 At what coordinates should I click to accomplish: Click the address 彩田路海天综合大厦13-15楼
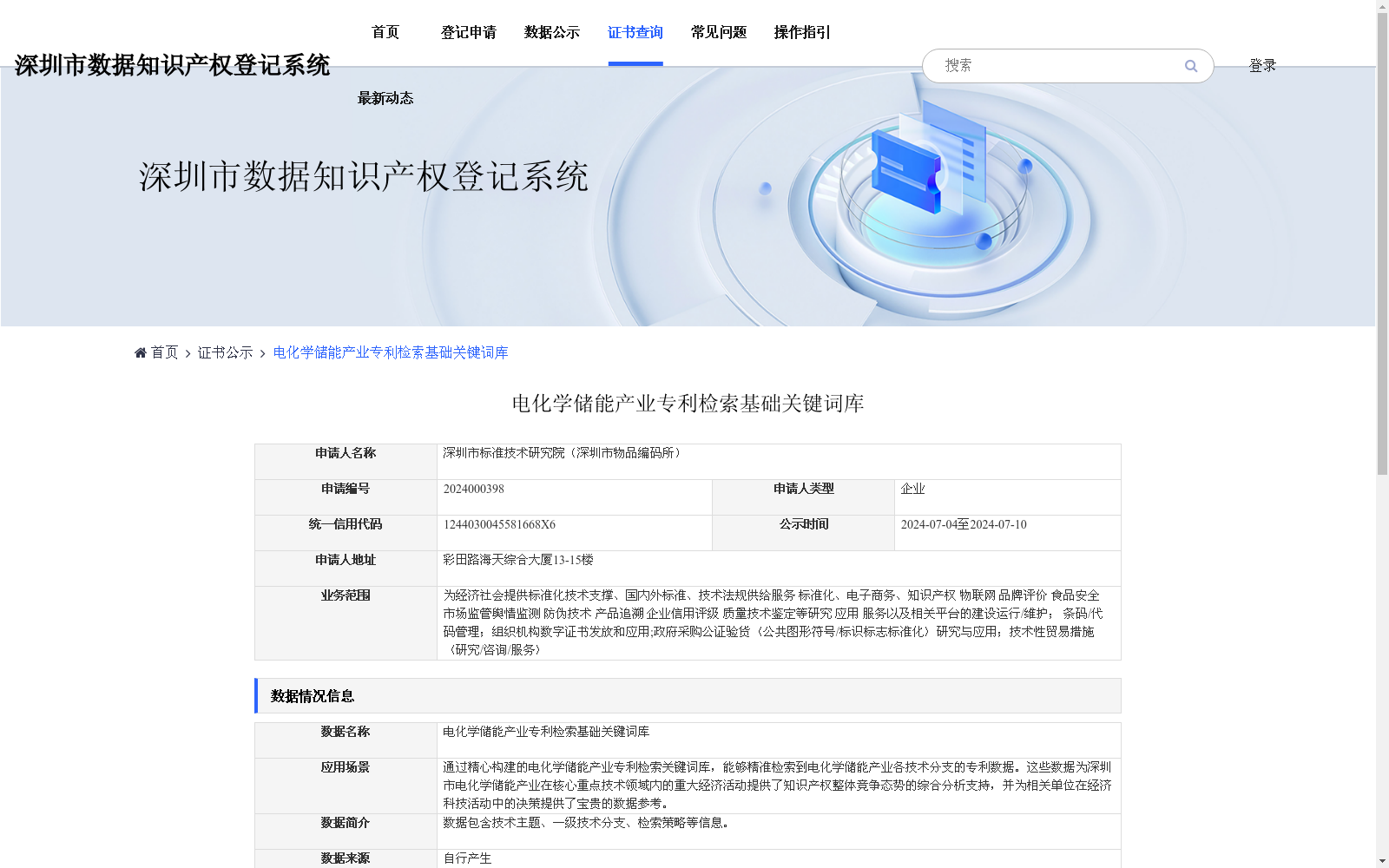(x=518, y=560)
